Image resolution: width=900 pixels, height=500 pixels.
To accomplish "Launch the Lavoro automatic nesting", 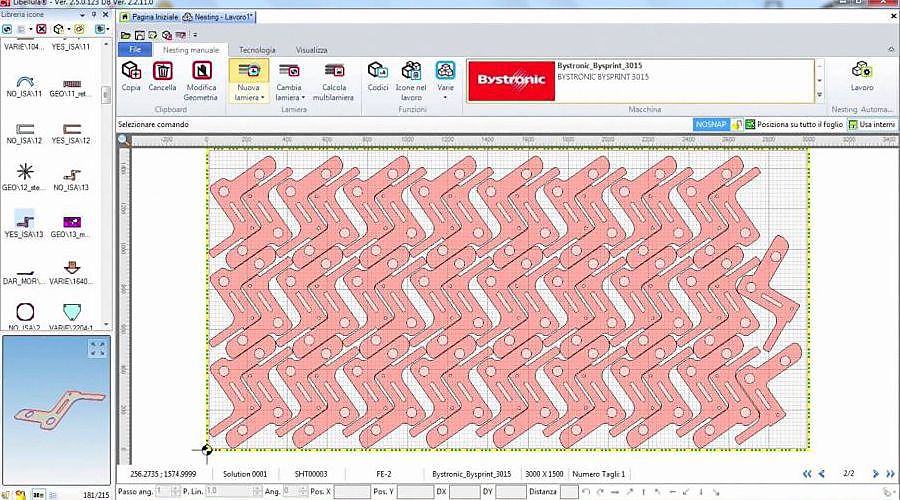I will click(861, 72).
